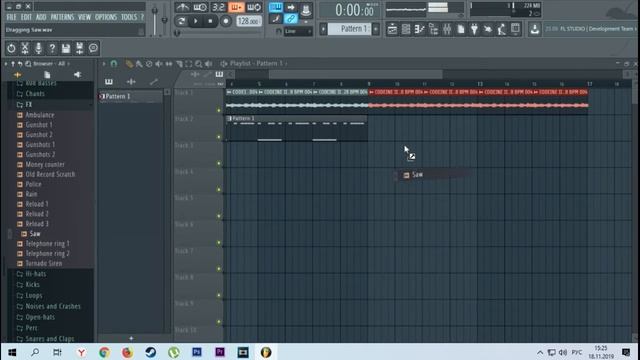Select the playlist zoom magnifier tool

pos(198,64)
